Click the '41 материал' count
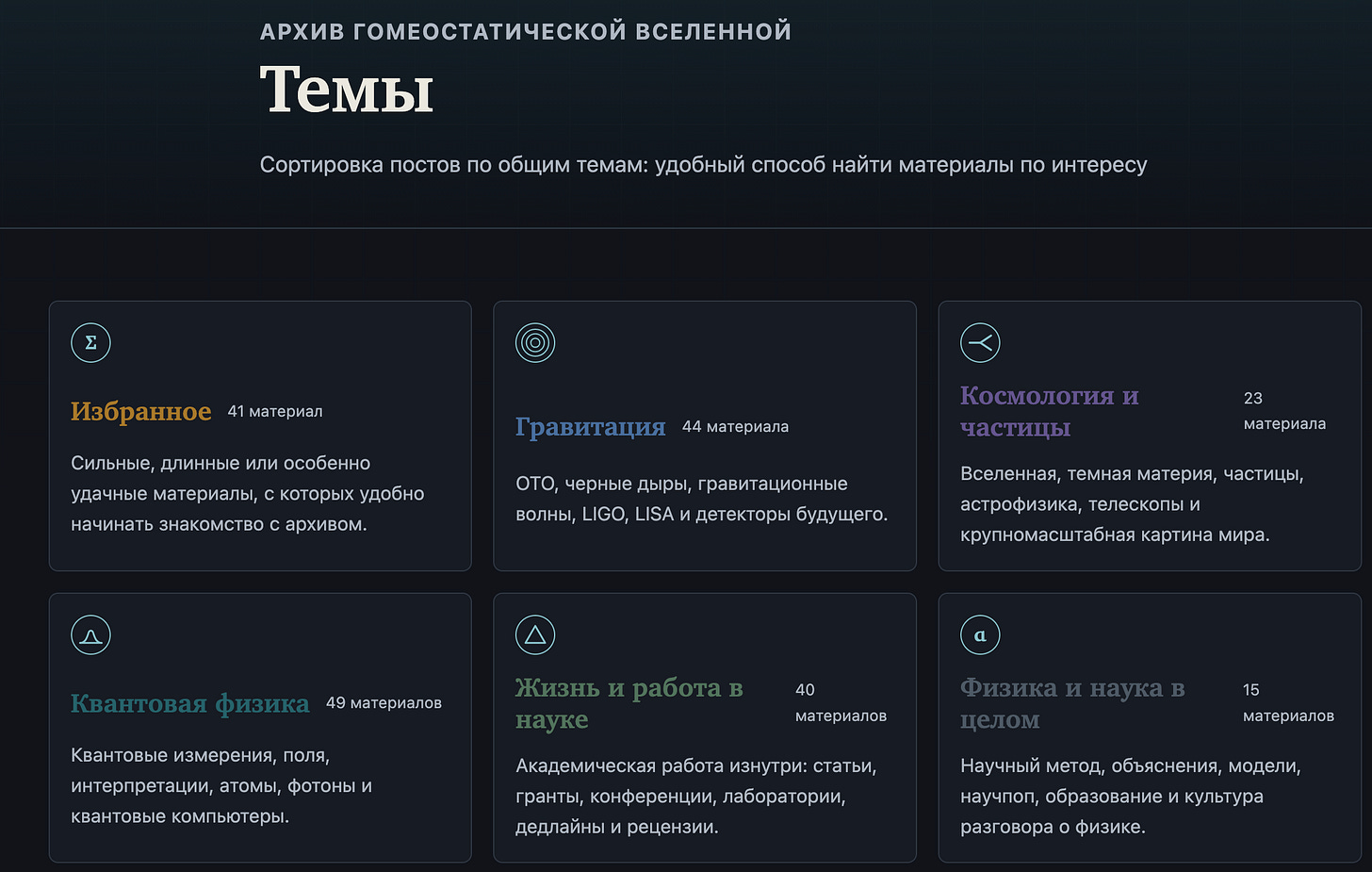The image size is (1372, 872). (275, 411)
